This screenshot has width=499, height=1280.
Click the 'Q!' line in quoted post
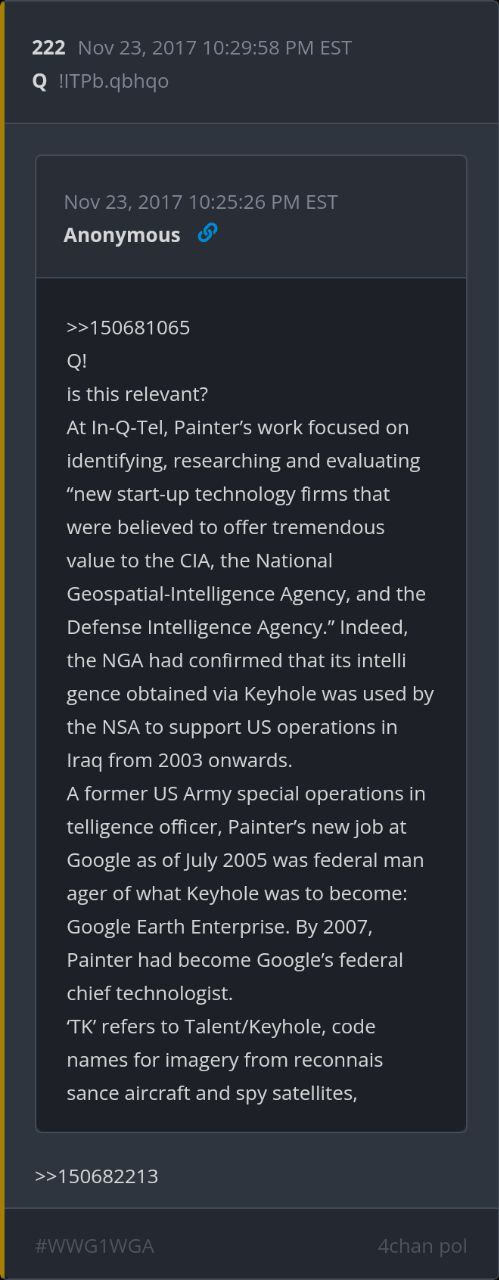coord(77,361)
